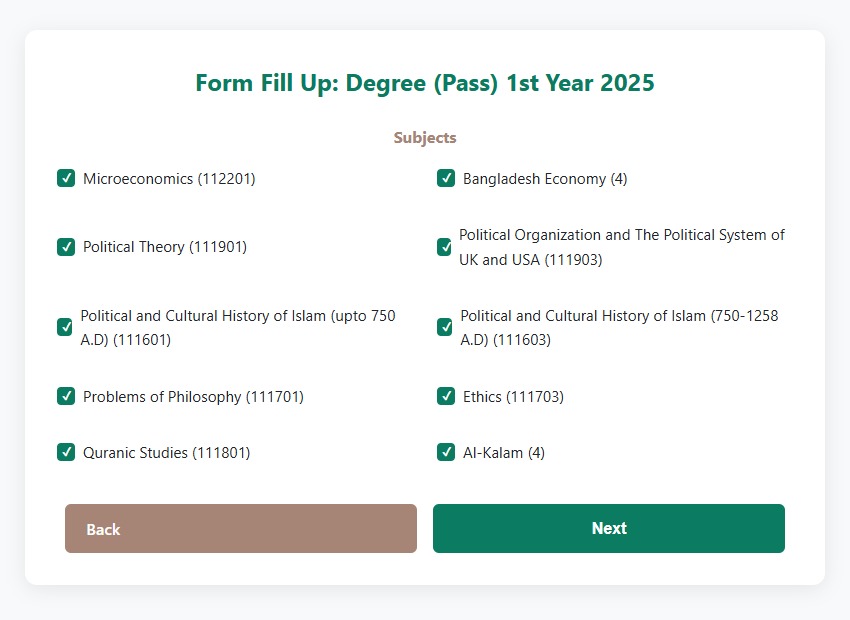The image size is (850, 620).
Task: Deselect Political Organization UK and USA checkbox
Action: coord(444,247)
